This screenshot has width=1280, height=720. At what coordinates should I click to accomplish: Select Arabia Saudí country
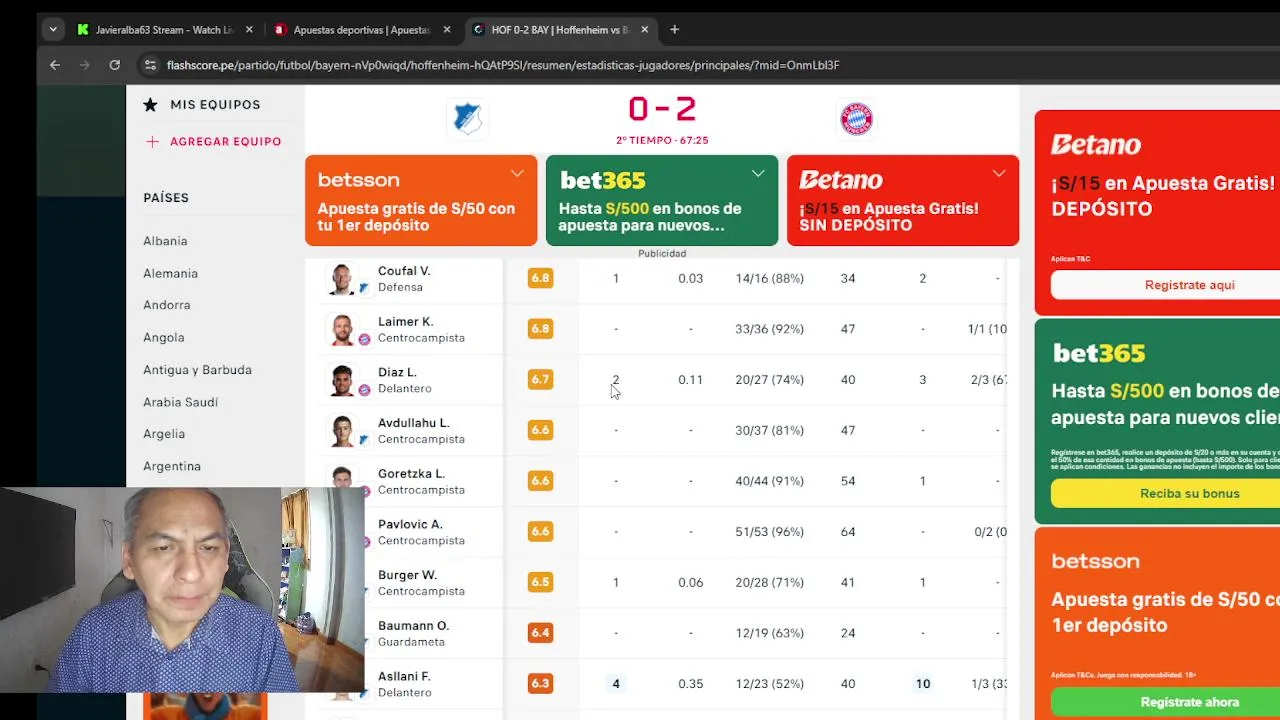point(180,402)
